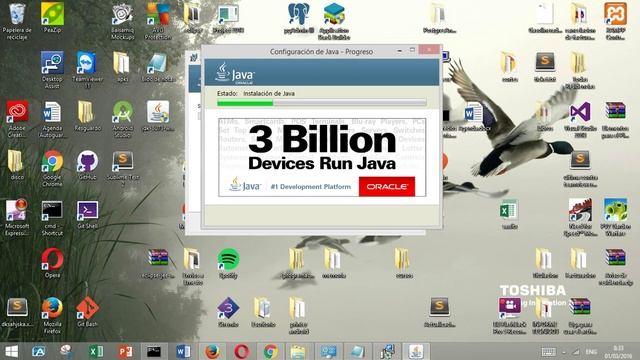Launch Google Chrome desktop shortcut
Image resolution: width=640 pixels, height=360 pixels.
click(52, 168)
